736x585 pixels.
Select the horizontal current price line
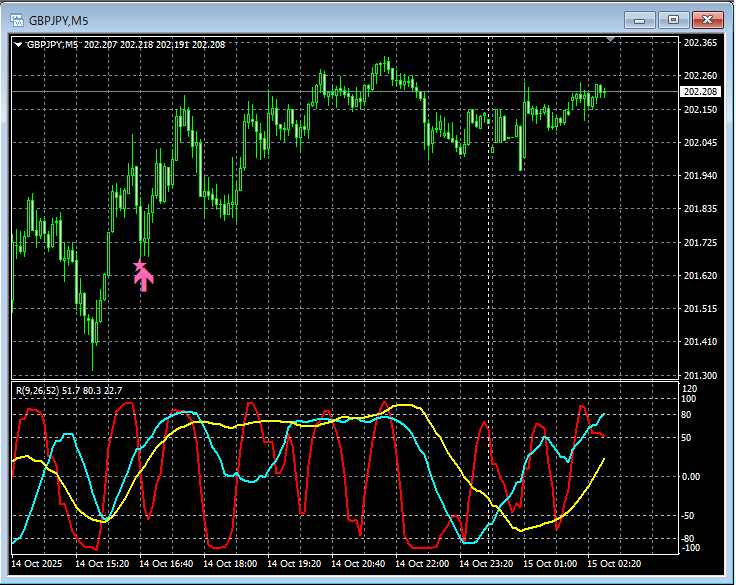click(x=345, y=92)
